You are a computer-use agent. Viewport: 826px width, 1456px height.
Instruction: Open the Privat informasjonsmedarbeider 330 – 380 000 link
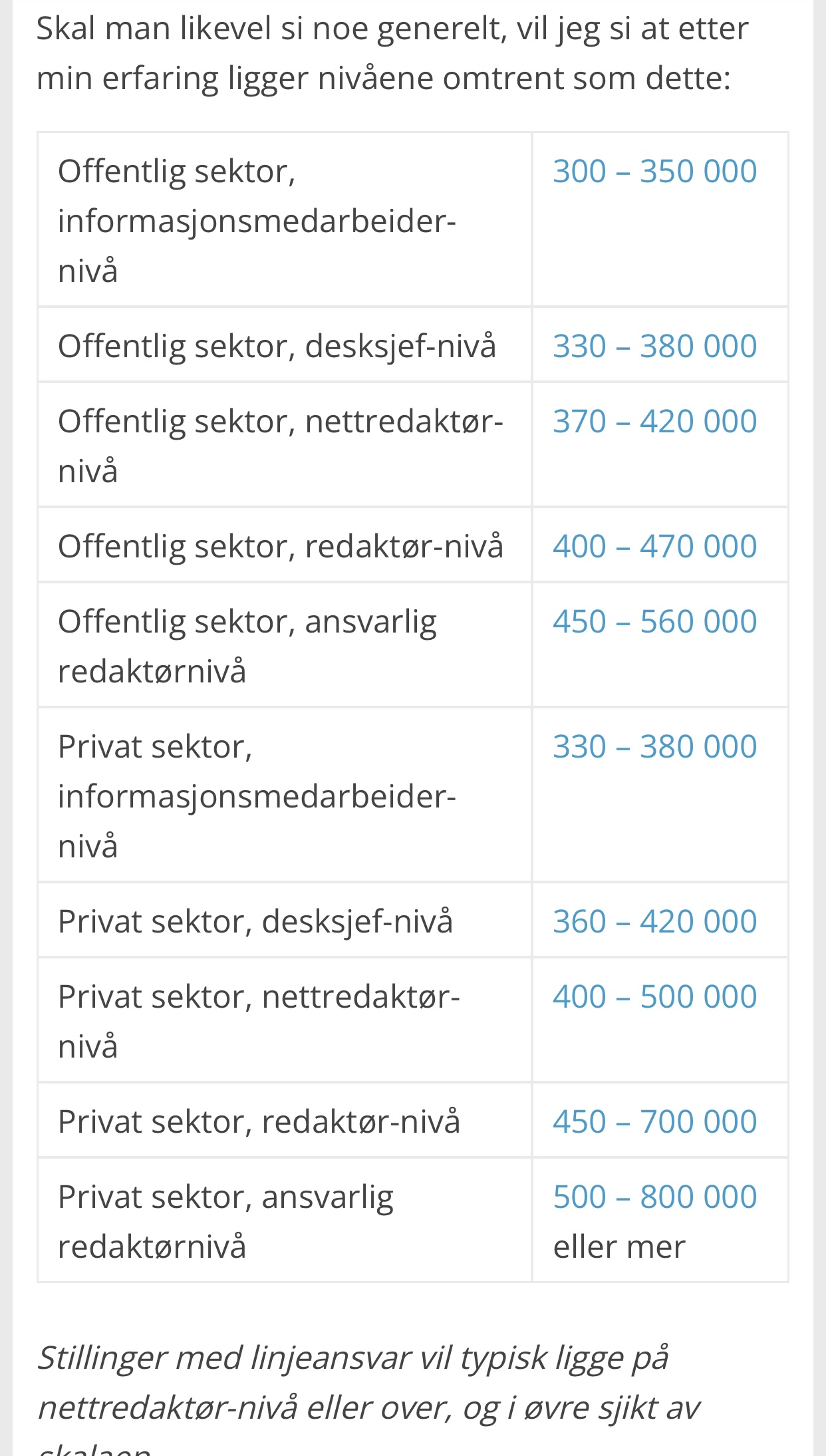point(654,747)
